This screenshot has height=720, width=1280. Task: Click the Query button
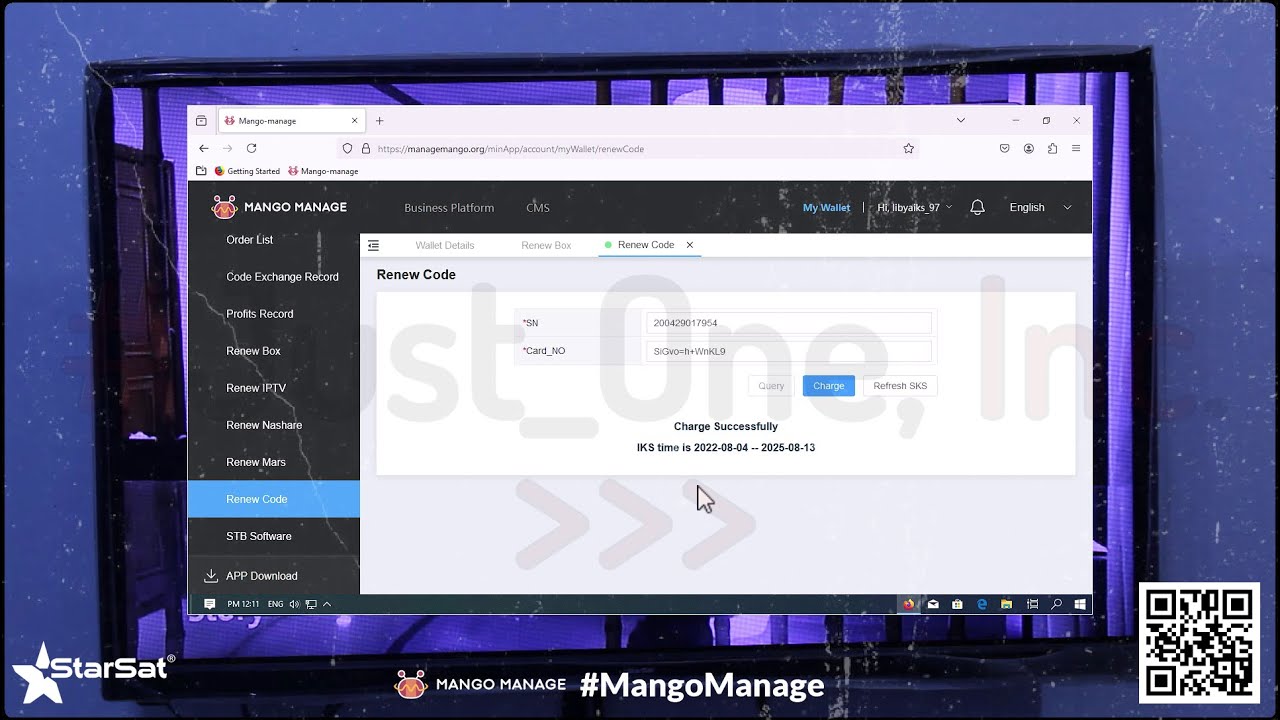[771, 386]
